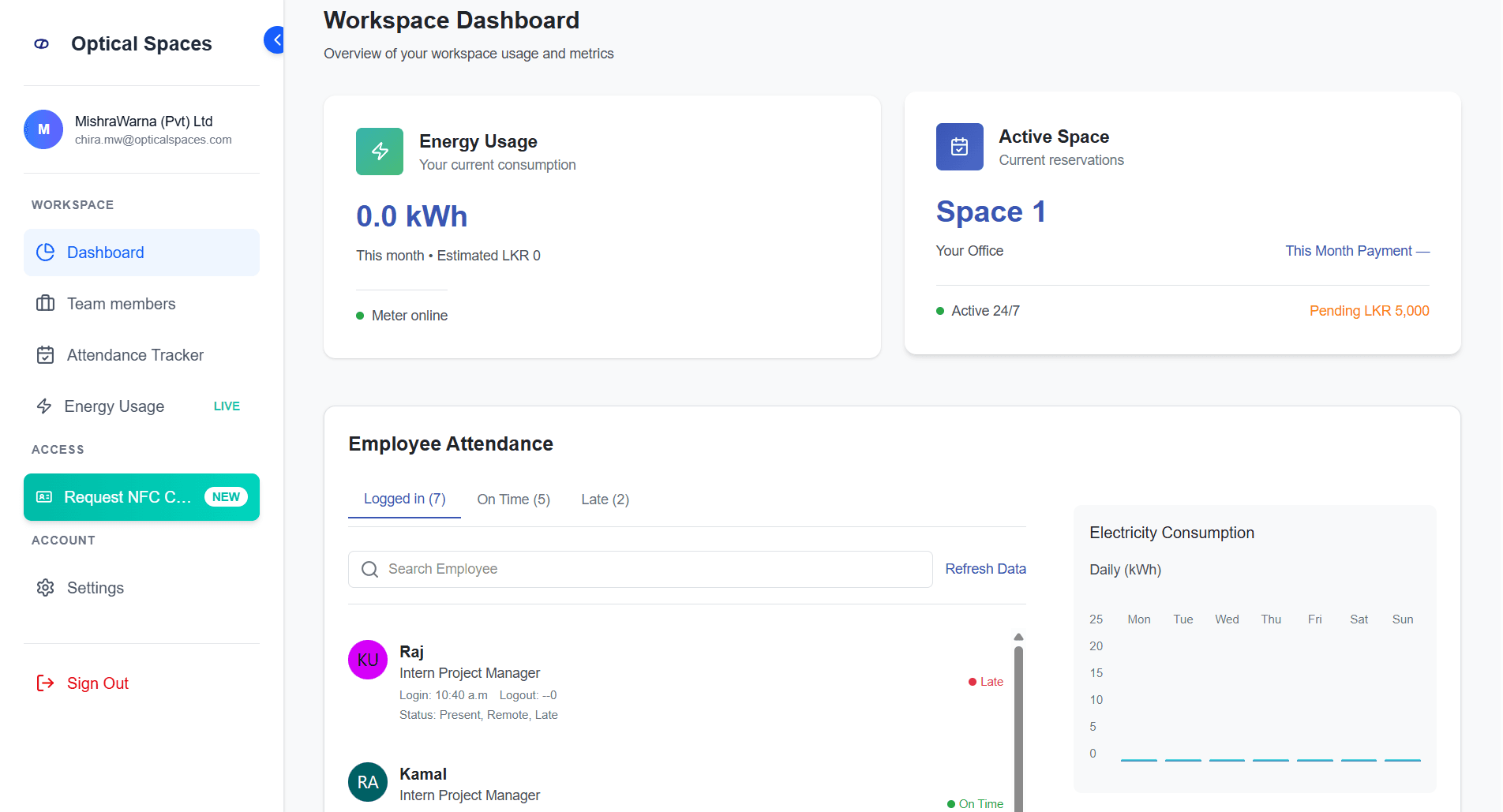Click the Sign Out arrow icon

tap(45, 683)
